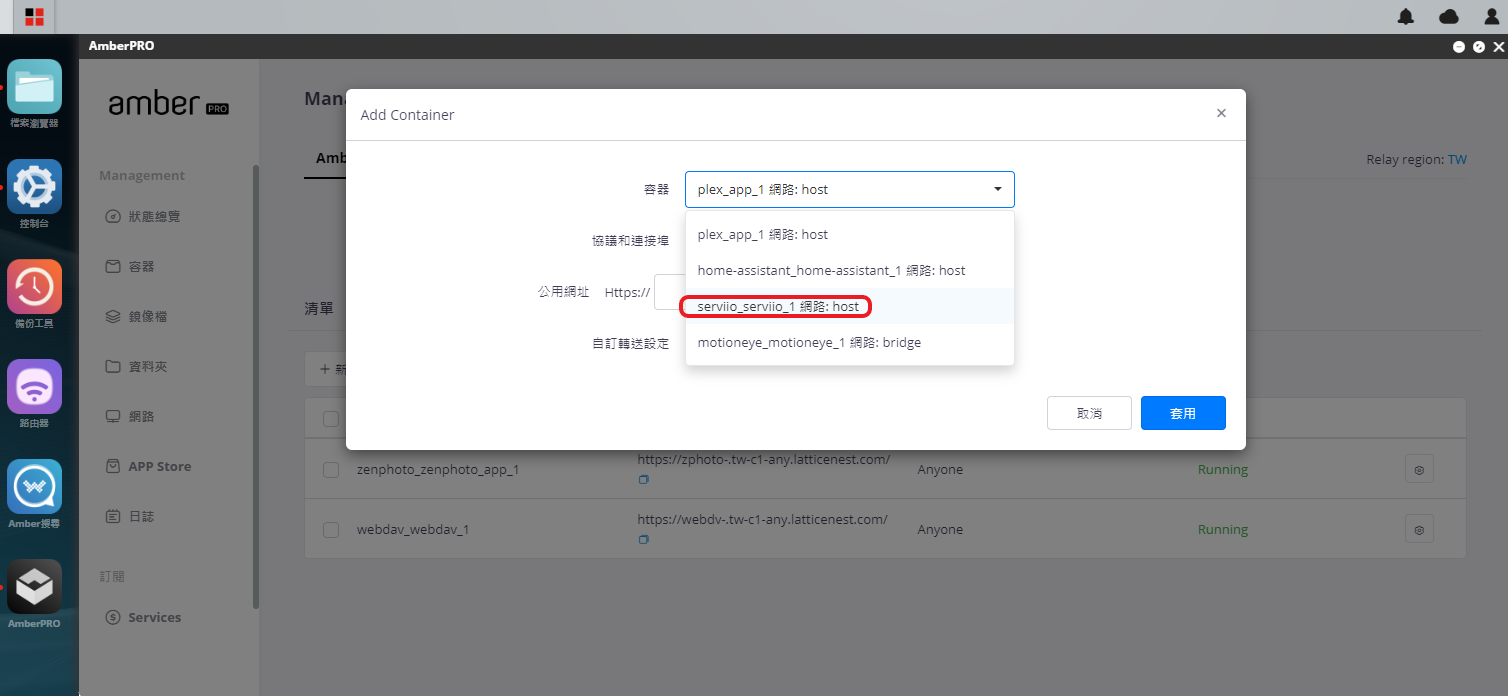Open the zphoto latticenest URL

click(763, 460)
